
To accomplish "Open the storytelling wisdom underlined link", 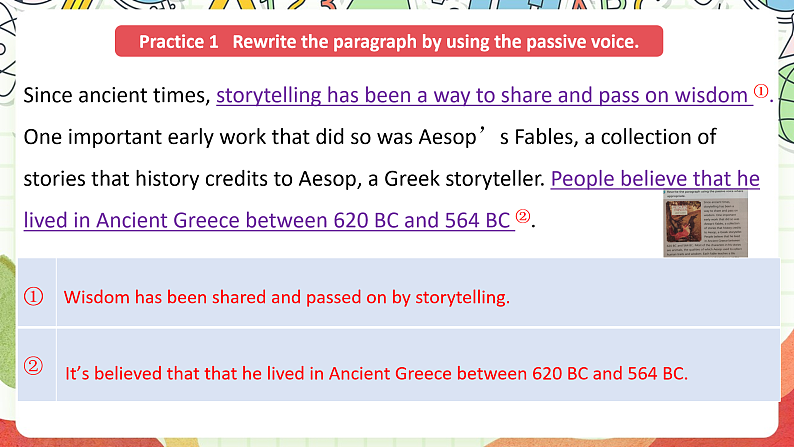I will (485, 95).
